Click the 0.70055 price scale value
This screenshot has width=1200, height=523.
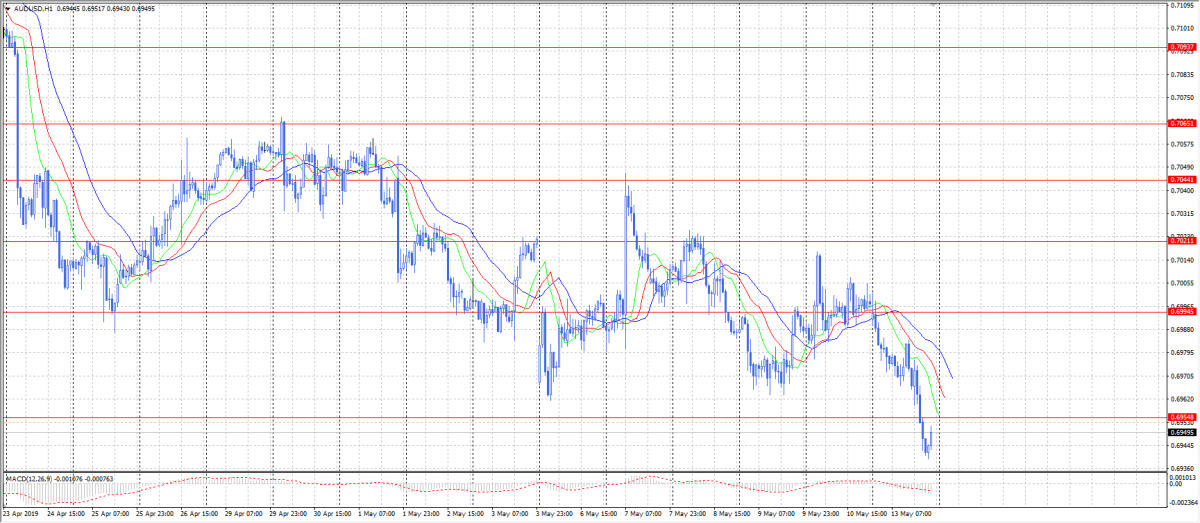tap(1182, 283)
